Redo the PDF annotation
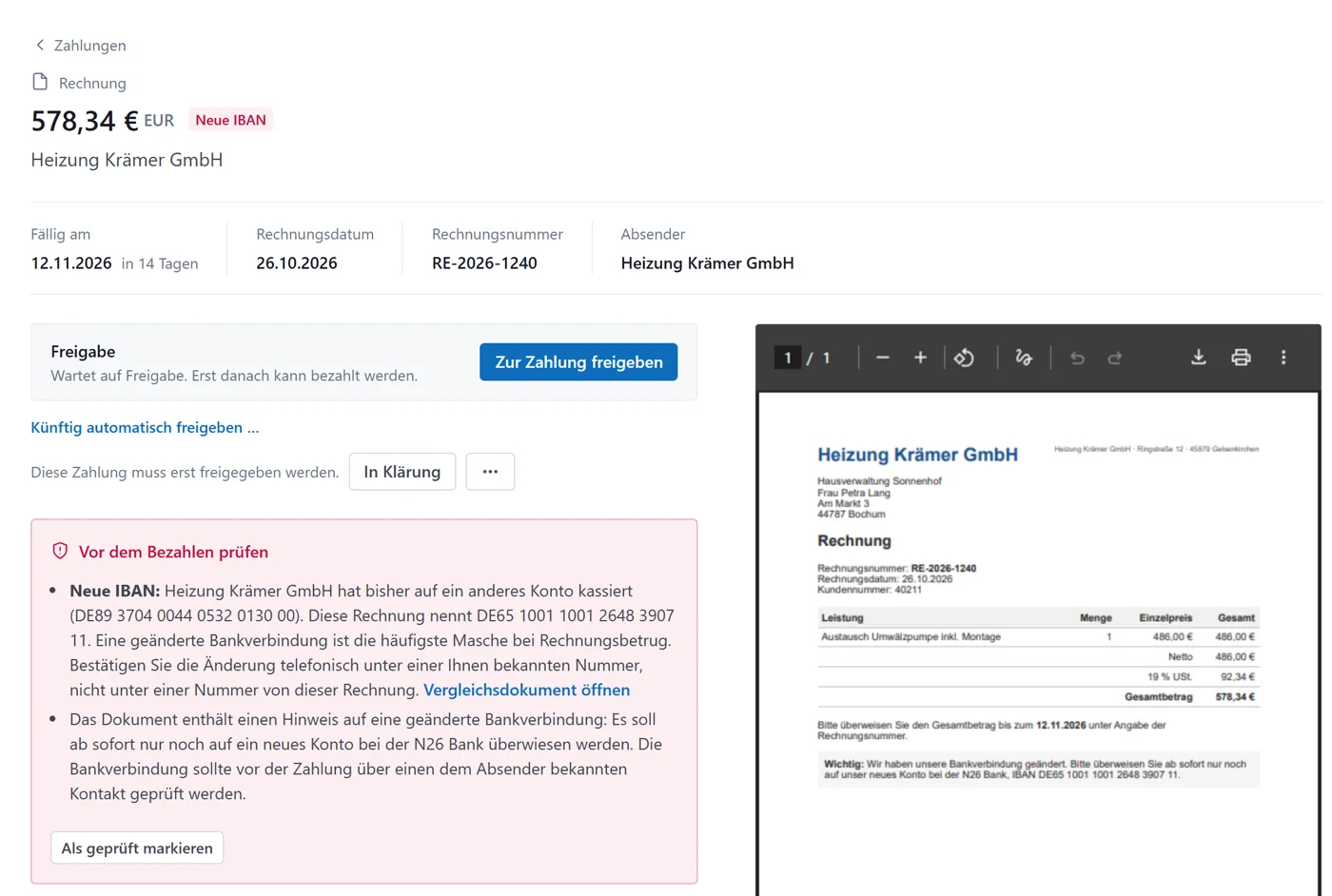Viewport: 1332px width, 896px height. pyautogui.click(x=1115, y=358)
